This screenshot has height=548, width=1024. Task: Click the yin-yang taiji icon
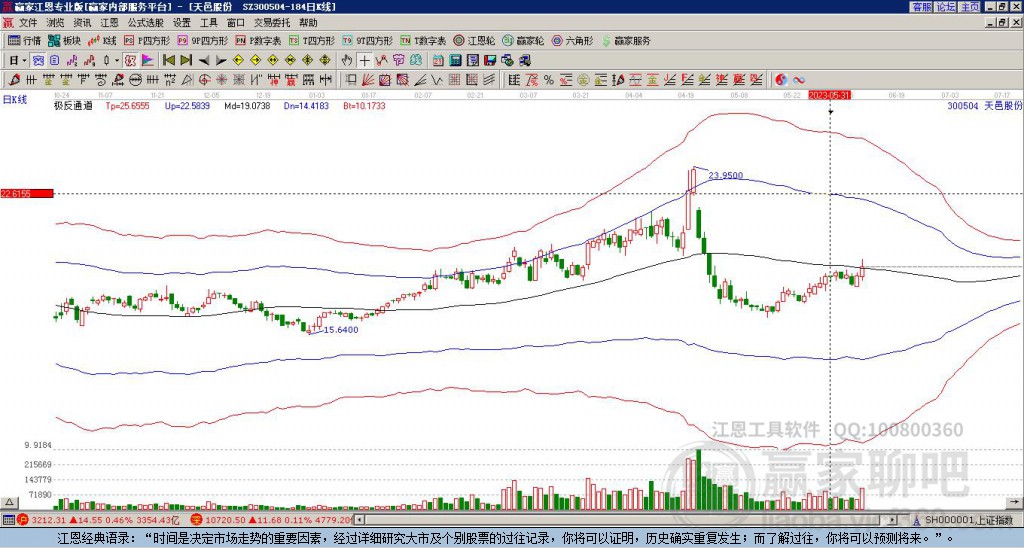[781, 80]
